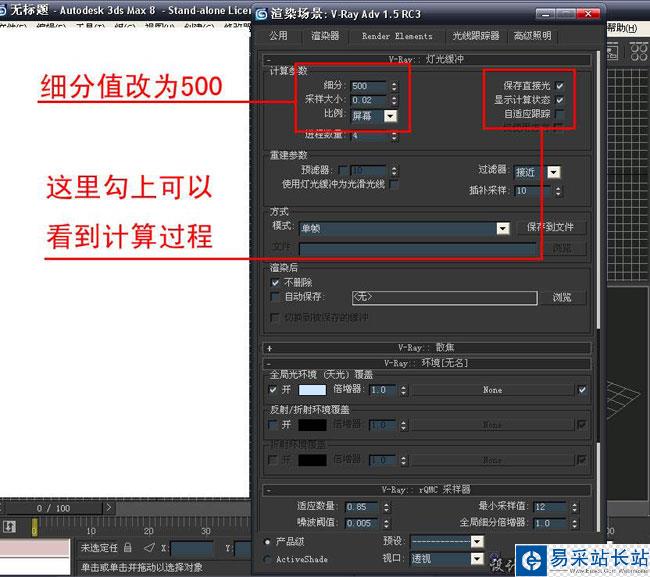
Task: Click toolbar icon left of the four-circles icon
Action: (613, 52)
